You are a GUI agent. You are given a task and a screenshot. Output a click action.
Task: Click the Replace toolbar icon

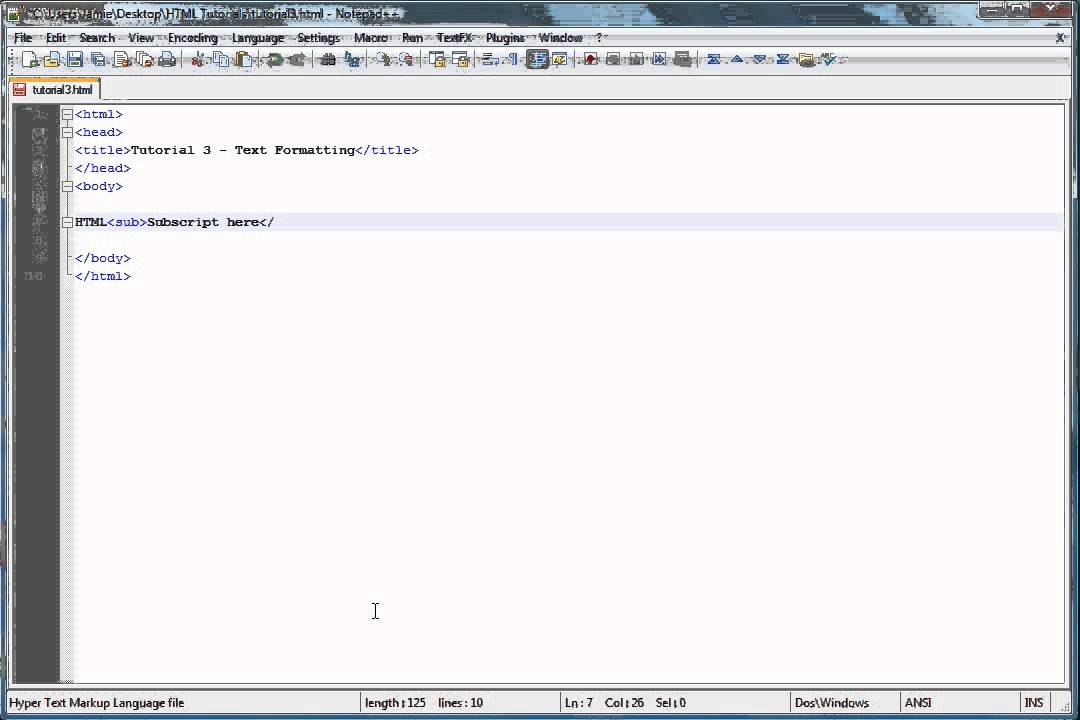(352, 60)
